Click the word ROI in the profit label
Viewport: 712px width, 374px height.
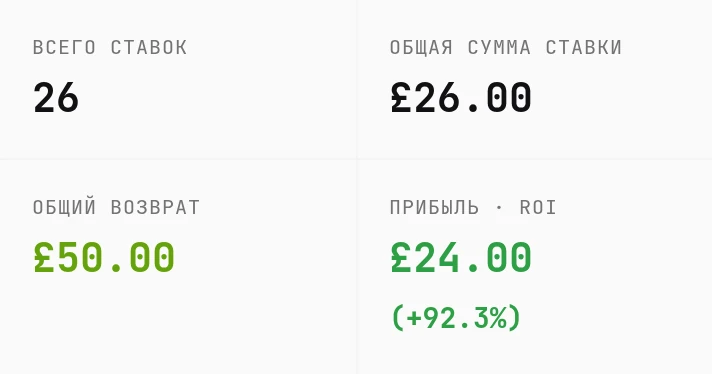(538, 208)
